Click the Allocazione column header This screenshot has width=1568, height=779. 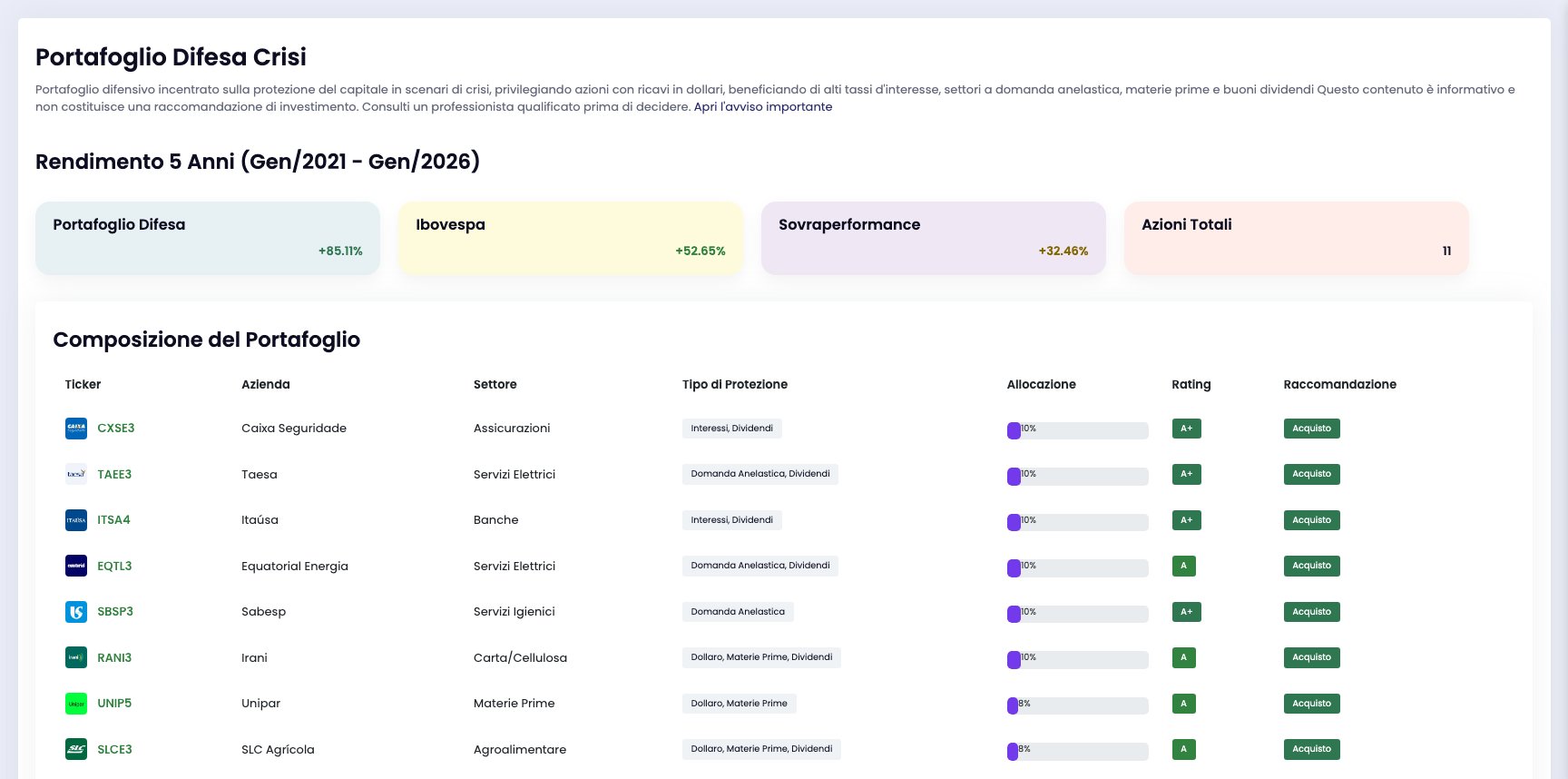coord(1041,384)
